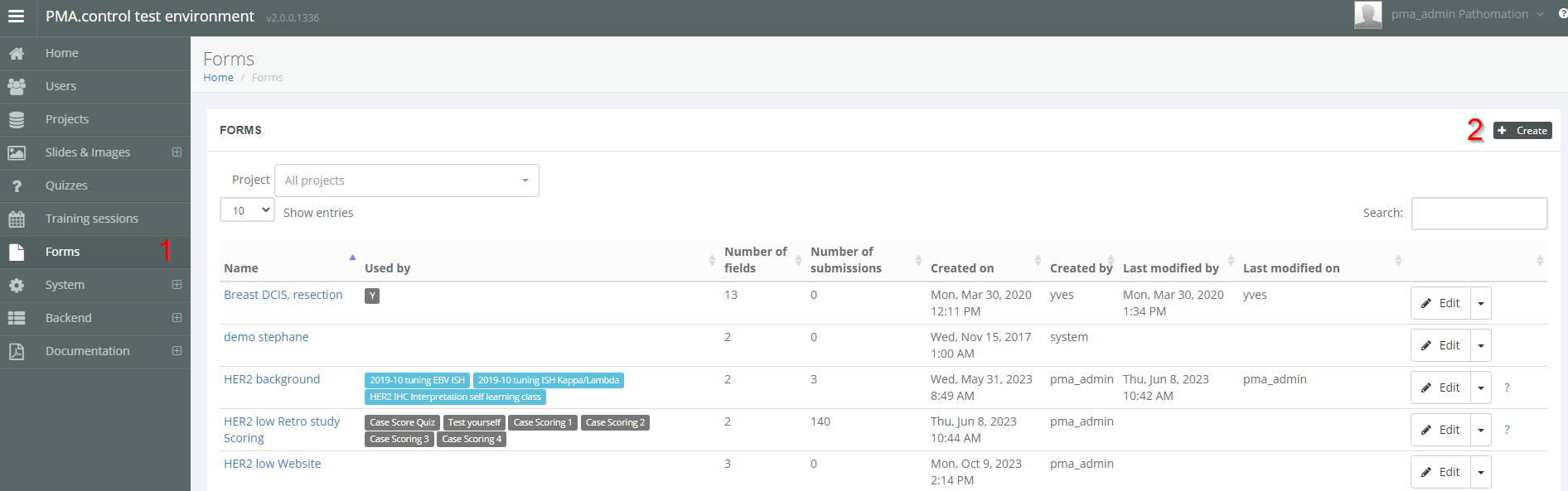Expand the Slides & Images submenu
The image size is (1568, 491).
click(177, 152)
